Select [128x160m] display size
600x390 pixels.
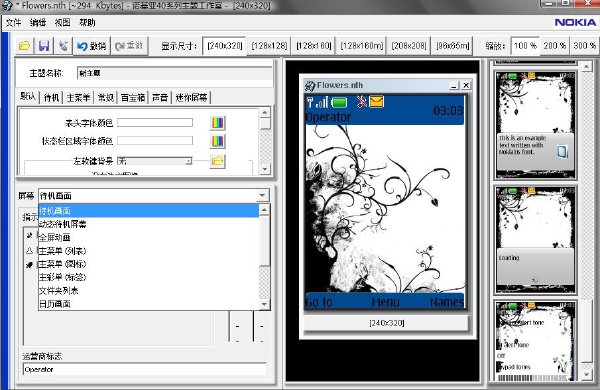(x=362, y=46)
